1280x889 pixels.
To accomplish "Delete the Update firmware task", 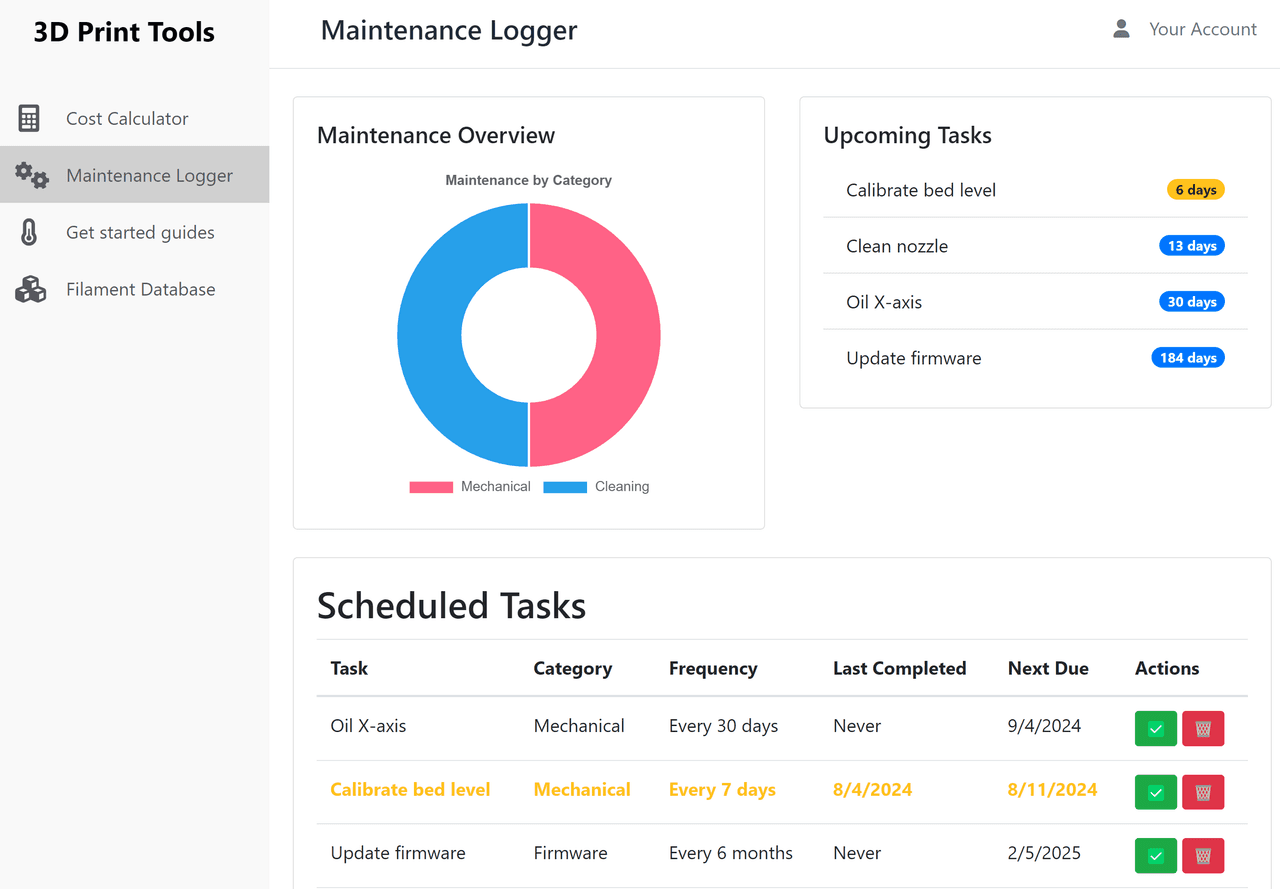I will click(x=1203, y=856).
